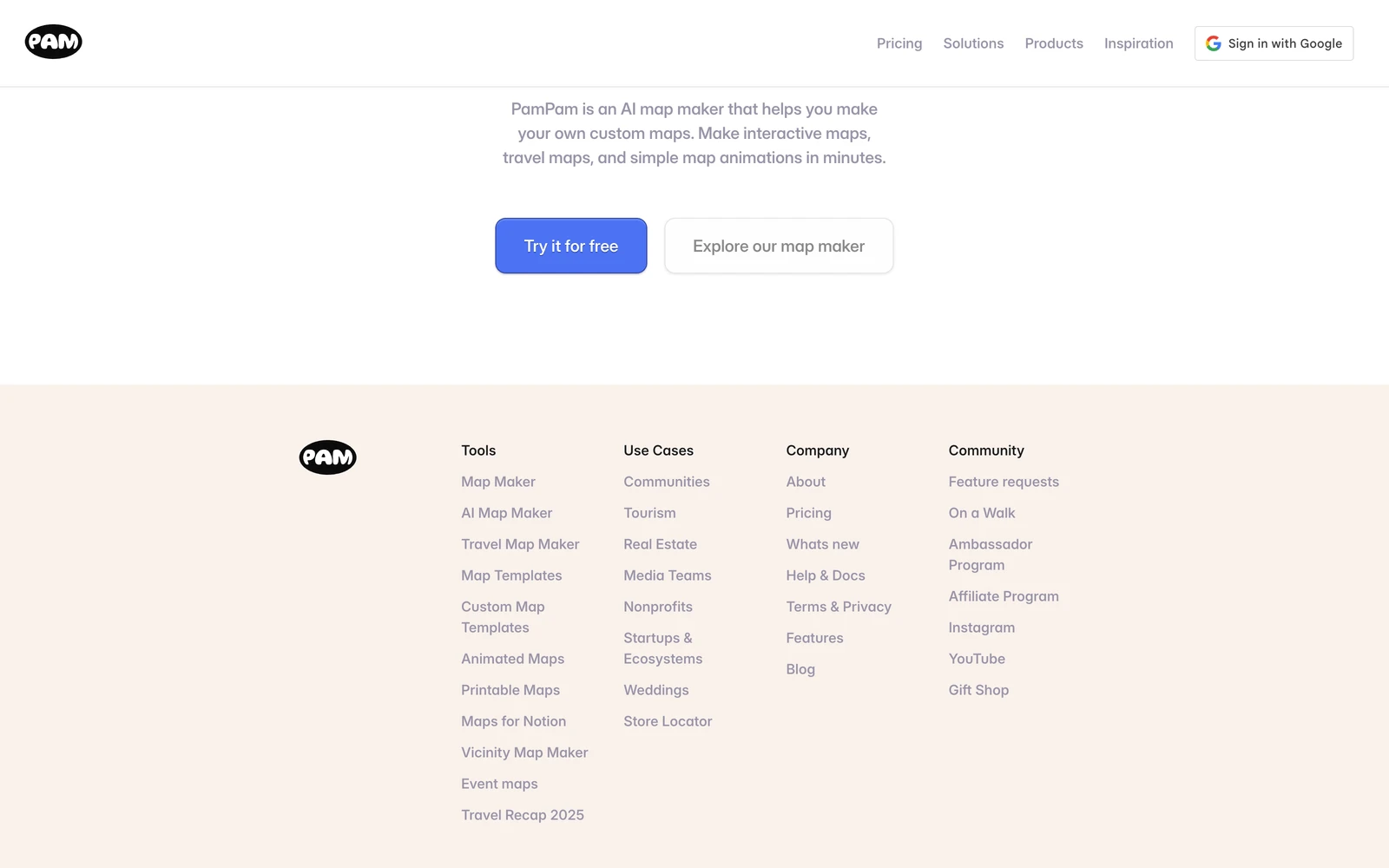Open the Ambassador Program link
Screen dimensions: 1389x868
tap(991, 555)
